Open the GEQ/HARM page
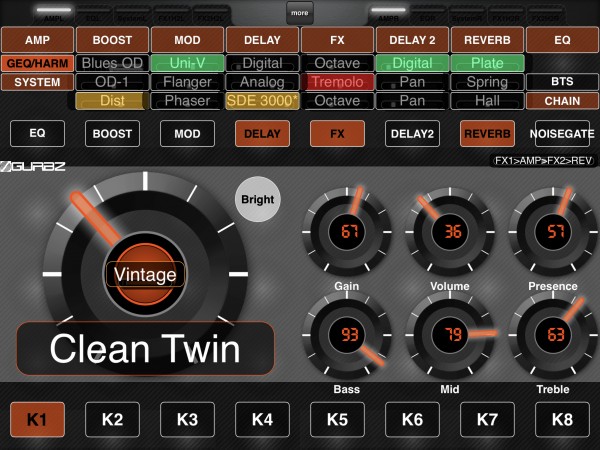The height and width of the screenshot is (450, 600). (37, 63)
